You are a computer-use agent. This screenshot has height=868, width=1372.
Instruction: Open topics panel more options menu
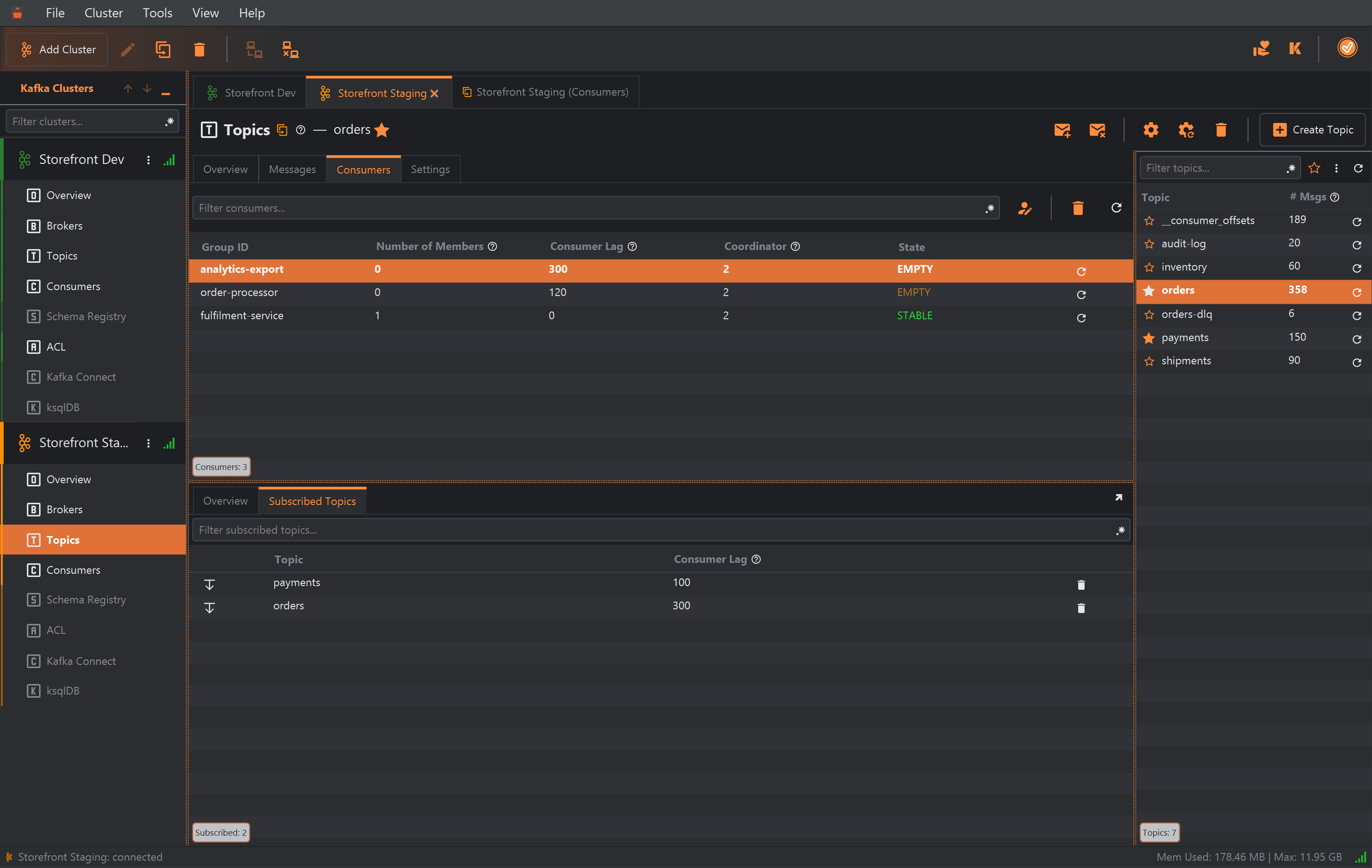pyautogui.click(x=1336, y=168)
